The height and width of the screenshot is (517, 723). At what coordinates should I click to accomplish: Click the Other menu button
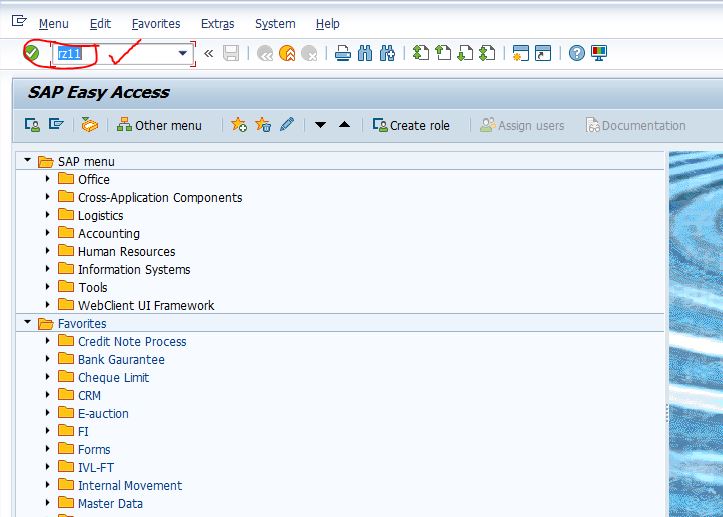159,125
